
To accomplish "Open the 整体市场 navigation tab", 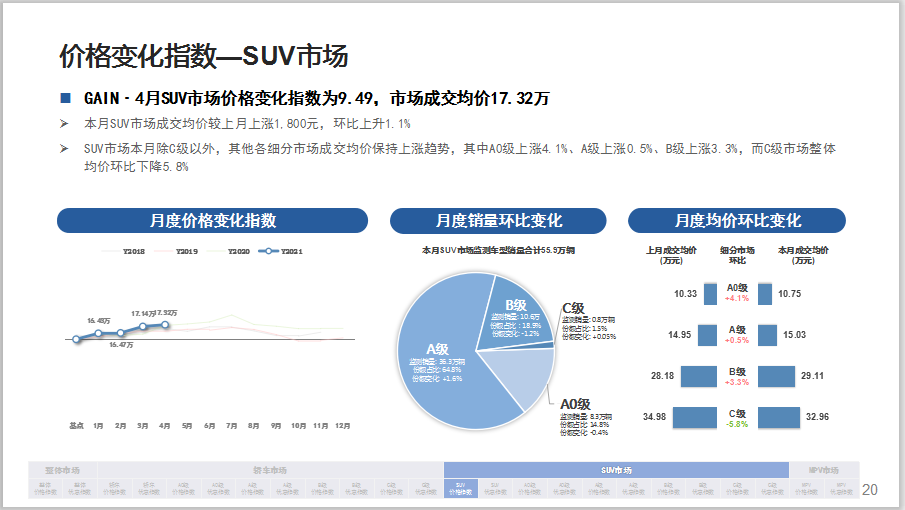I will (x=63, y=470).
